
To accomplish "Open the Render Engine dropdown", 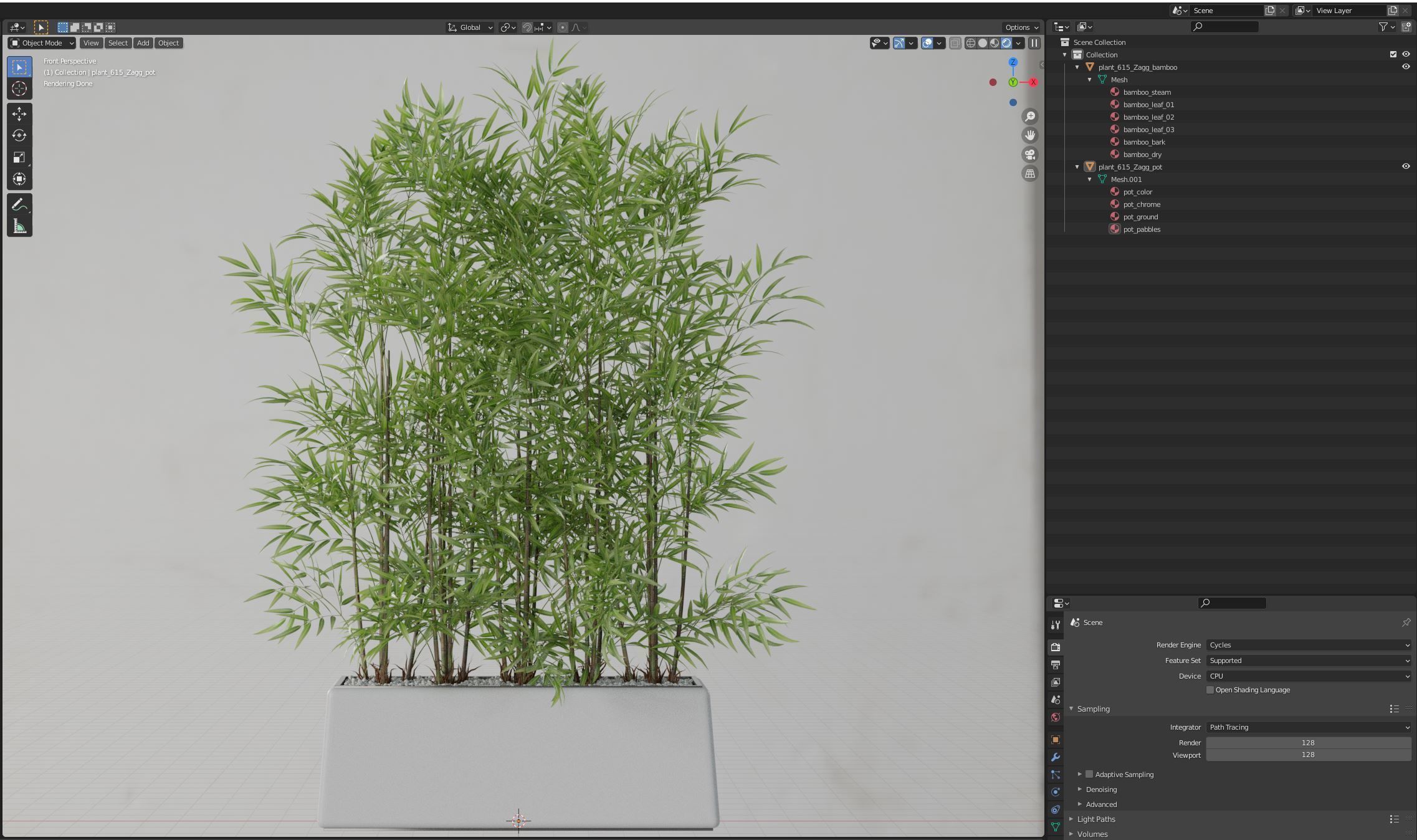I will (x=1308, y=645).
